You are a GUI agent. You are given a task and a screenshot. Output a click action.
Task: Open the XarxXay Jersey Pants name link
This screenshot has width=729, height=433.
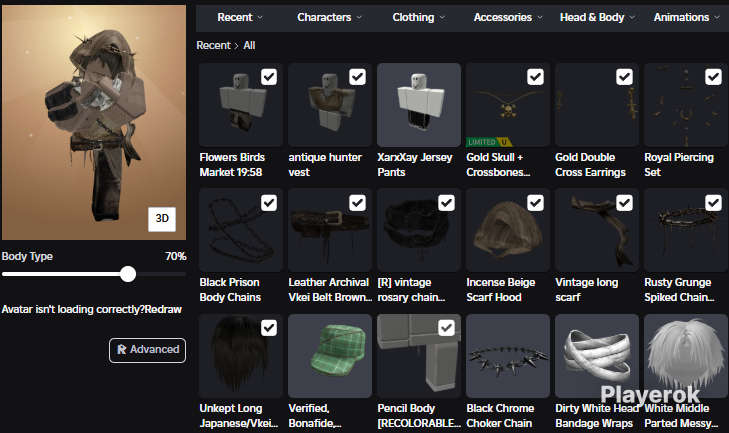pos(415,165)
